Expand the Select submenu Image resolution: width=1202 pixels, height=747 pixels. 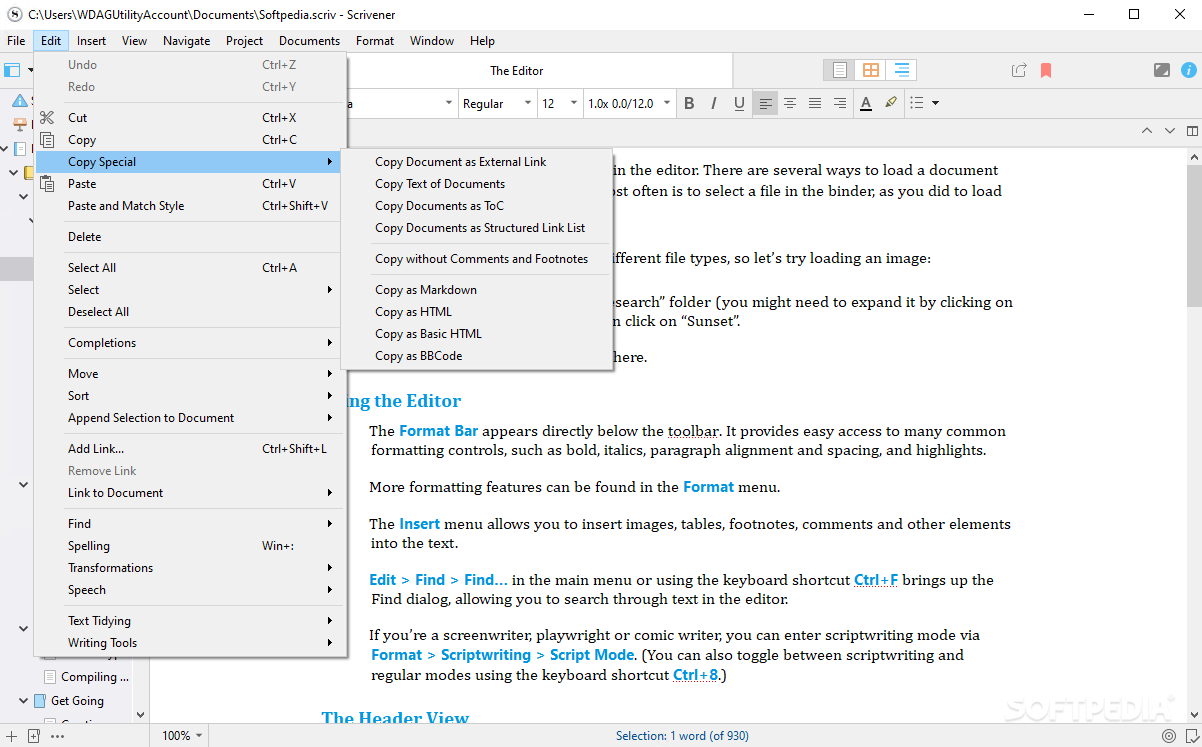click(191, 290)
